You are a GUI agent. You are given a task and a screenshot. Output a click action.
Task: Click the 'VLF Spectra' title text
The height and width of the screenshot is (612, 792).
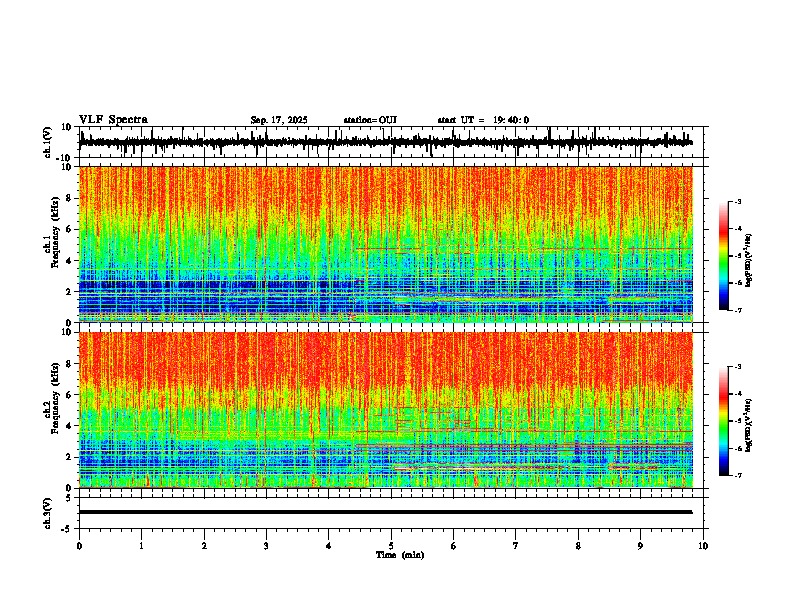coord(113,119)
